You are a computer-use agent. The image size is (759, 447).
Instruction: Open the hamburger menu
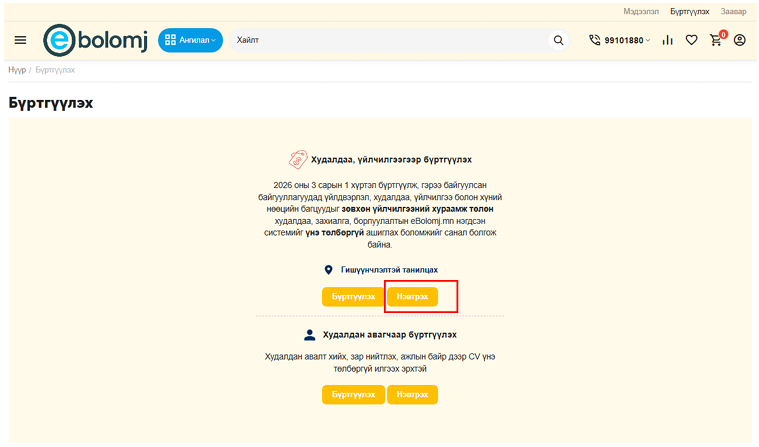click(x=21, y=40)
